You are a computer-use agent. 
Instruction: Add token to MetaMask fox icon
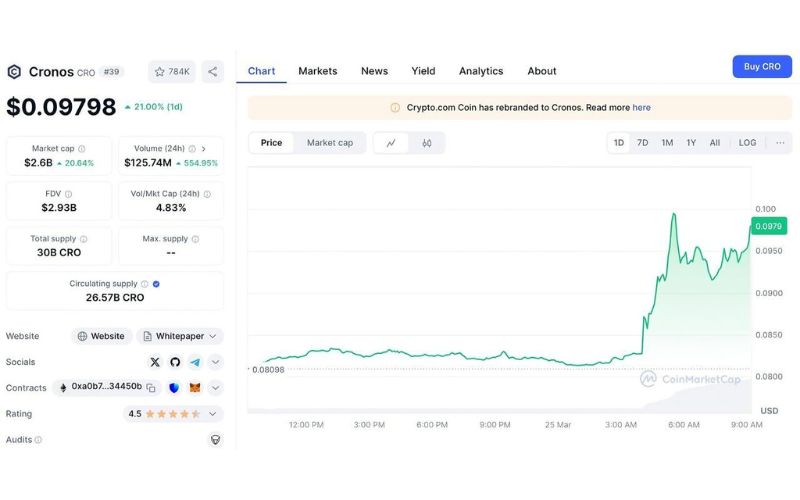(x=195, y=388)
